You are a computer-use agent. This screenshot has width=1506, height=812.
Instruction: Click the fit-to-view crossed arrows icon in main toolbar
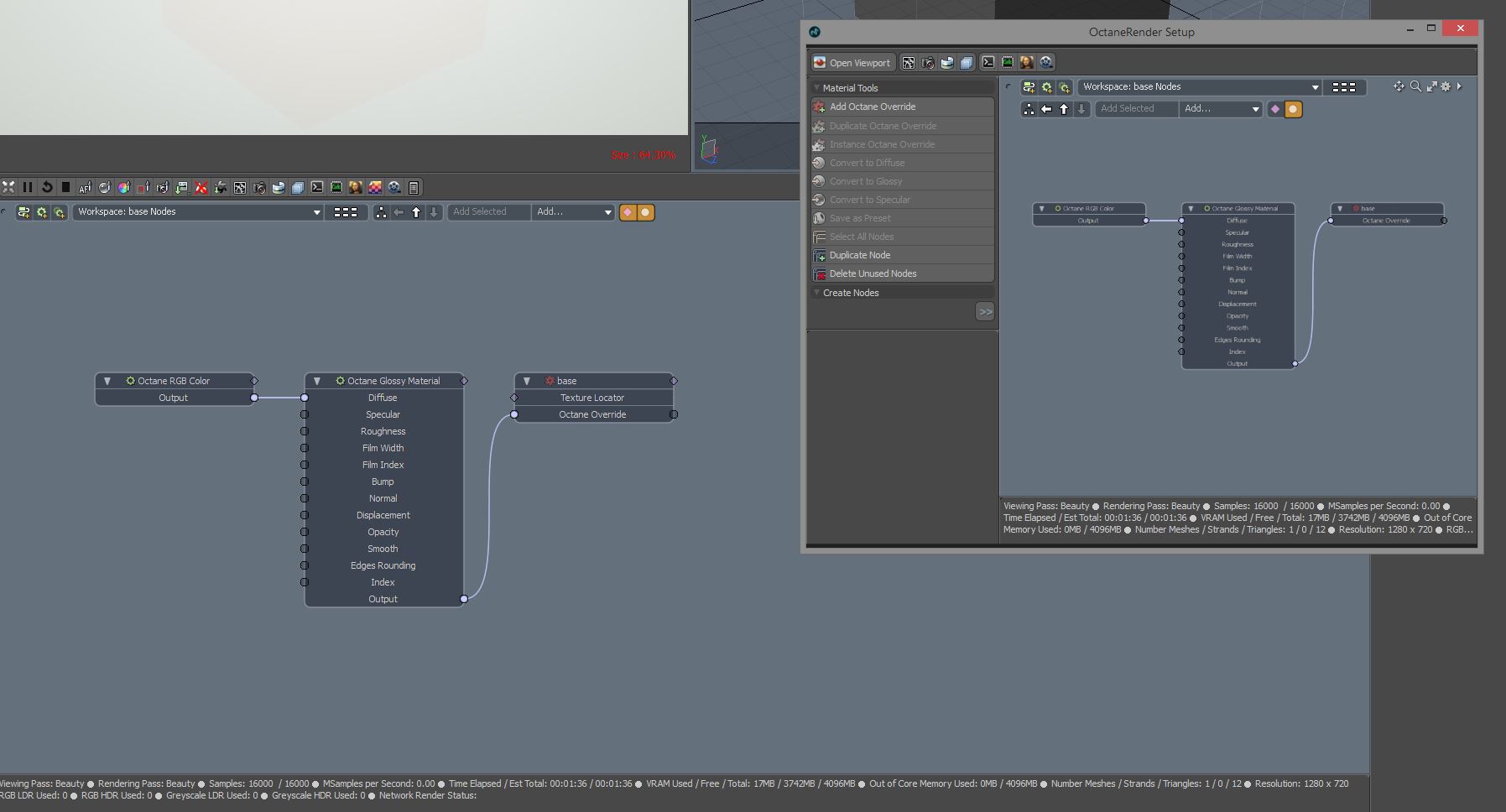8,187
